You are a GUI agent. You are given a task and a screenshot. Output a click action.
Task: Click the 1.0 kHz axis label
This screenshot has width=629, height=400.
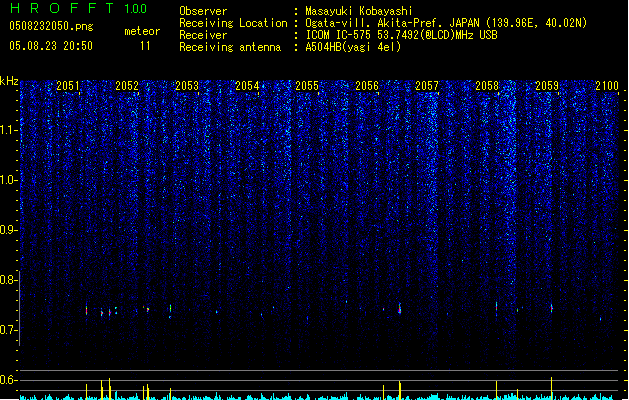(9, 180)
